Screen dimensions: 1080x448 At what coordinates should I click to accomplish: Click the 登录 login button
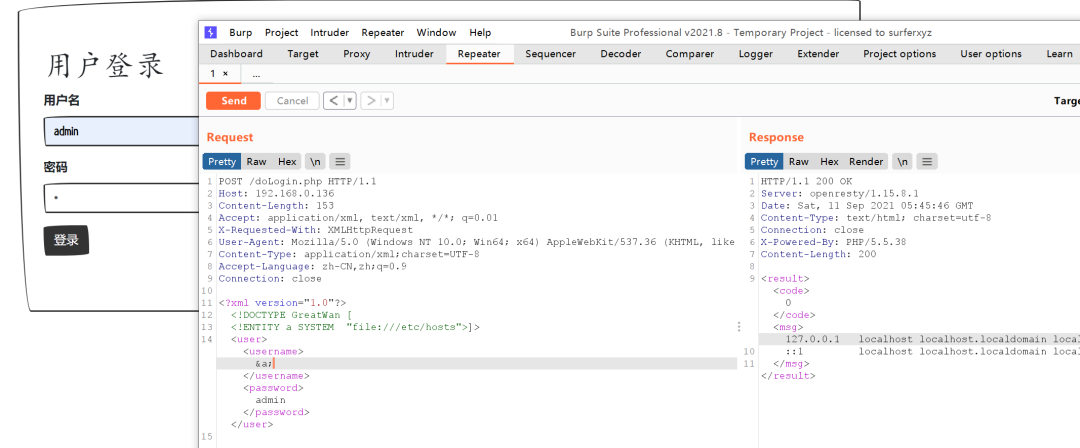coord(66,241)
